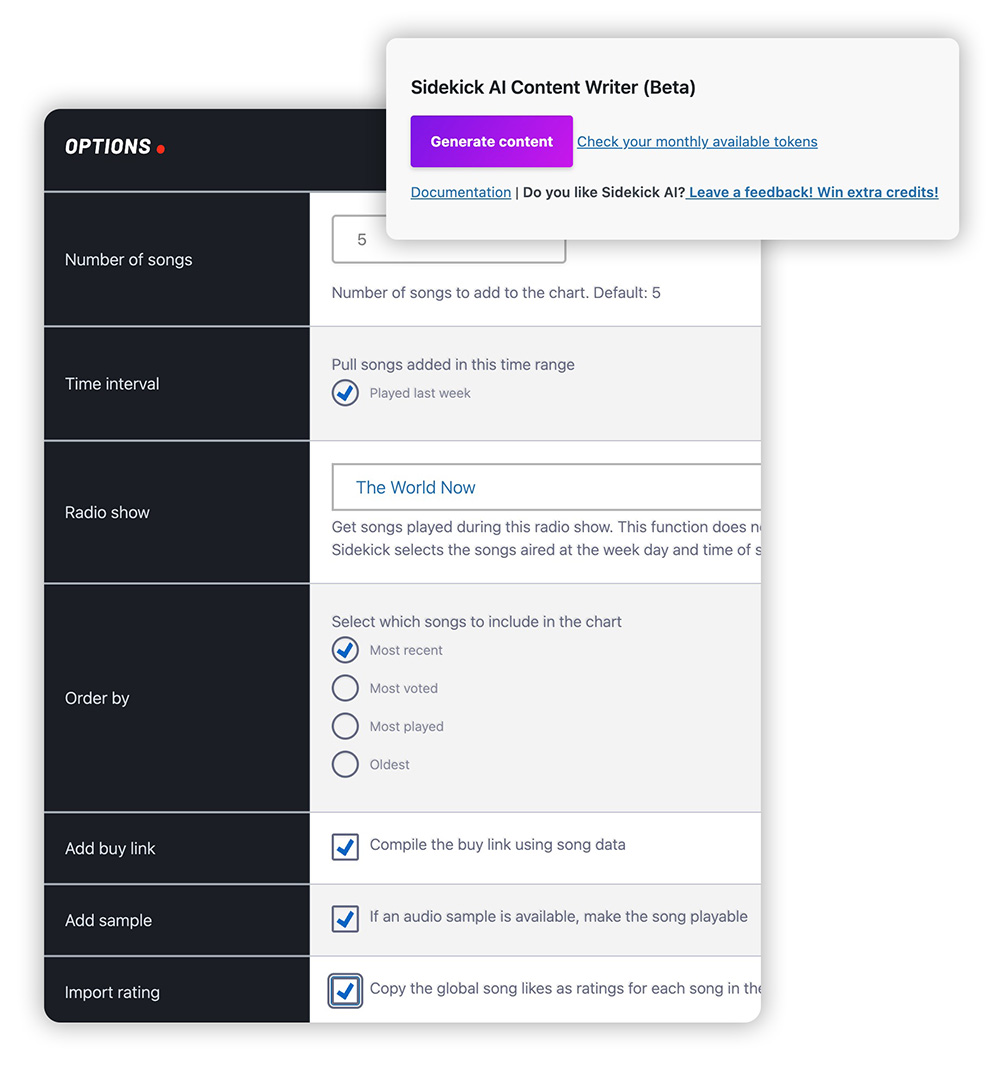The height and width of the screenshot is (1077, 1000).
Task: Click the red dot beside OPTIONS
Action: click(161, 149)
